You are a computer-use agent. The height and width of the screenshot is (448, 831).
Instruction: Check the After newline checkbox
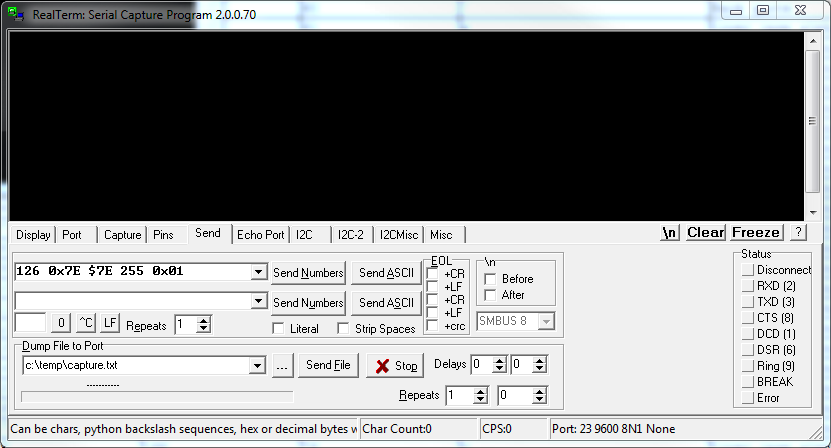[490, 295]
